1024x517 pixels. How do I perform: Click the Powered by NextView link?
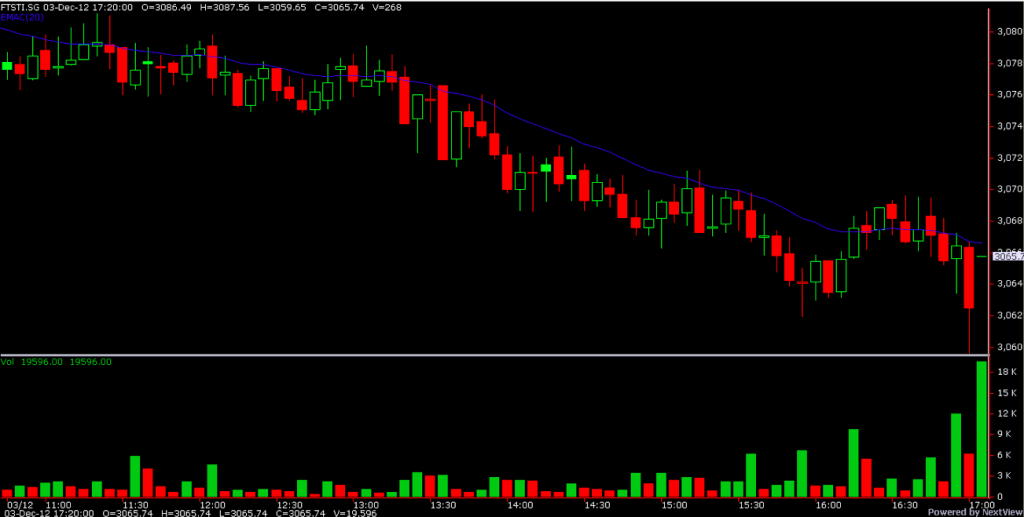point(974,511)
